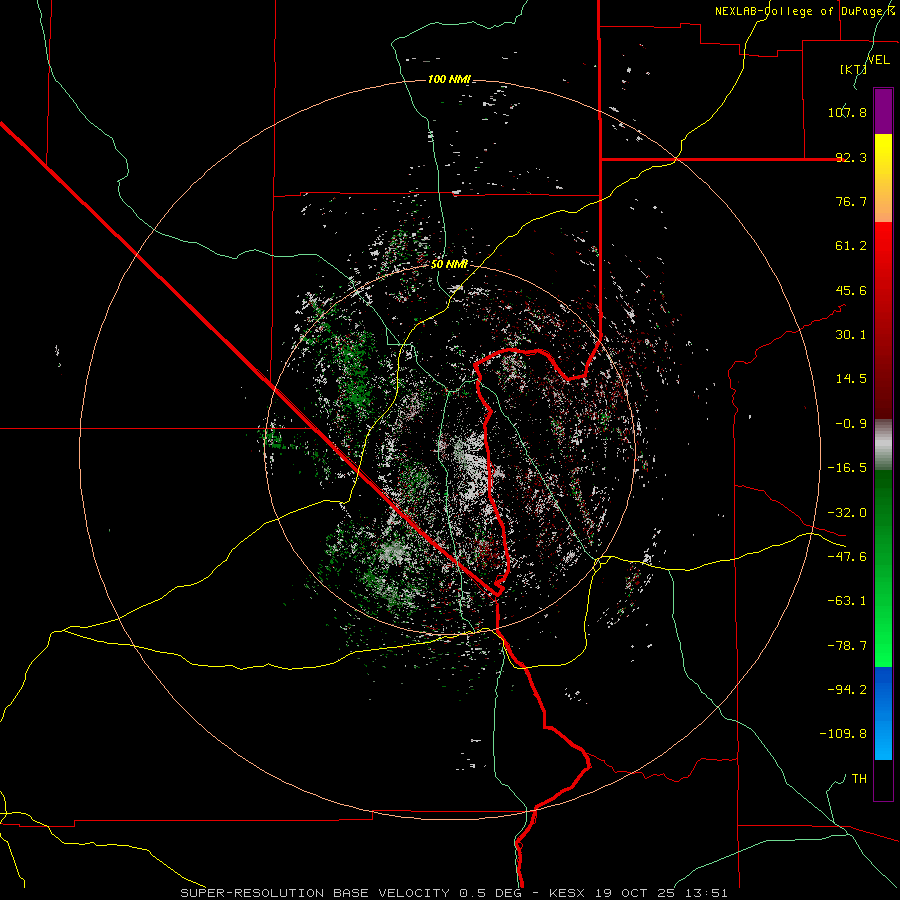Select the -63.1 velocity scale value
Screen dimensions: 900x900
847,601
